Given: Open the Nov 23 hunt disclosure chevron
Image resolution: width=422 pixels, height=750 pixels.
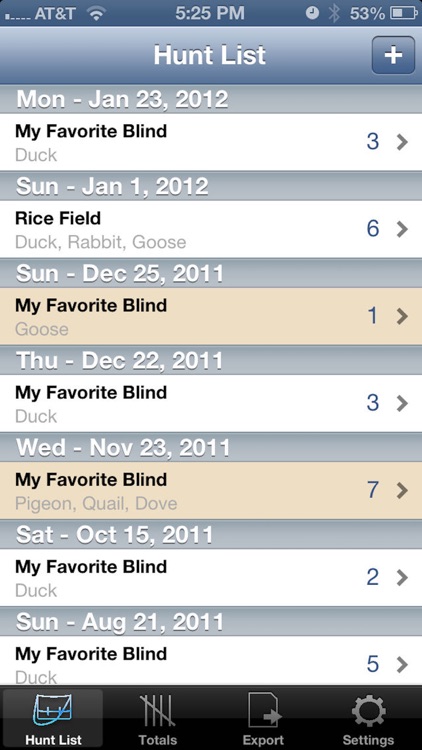Looking at the screenshot, I should (402, 490).
